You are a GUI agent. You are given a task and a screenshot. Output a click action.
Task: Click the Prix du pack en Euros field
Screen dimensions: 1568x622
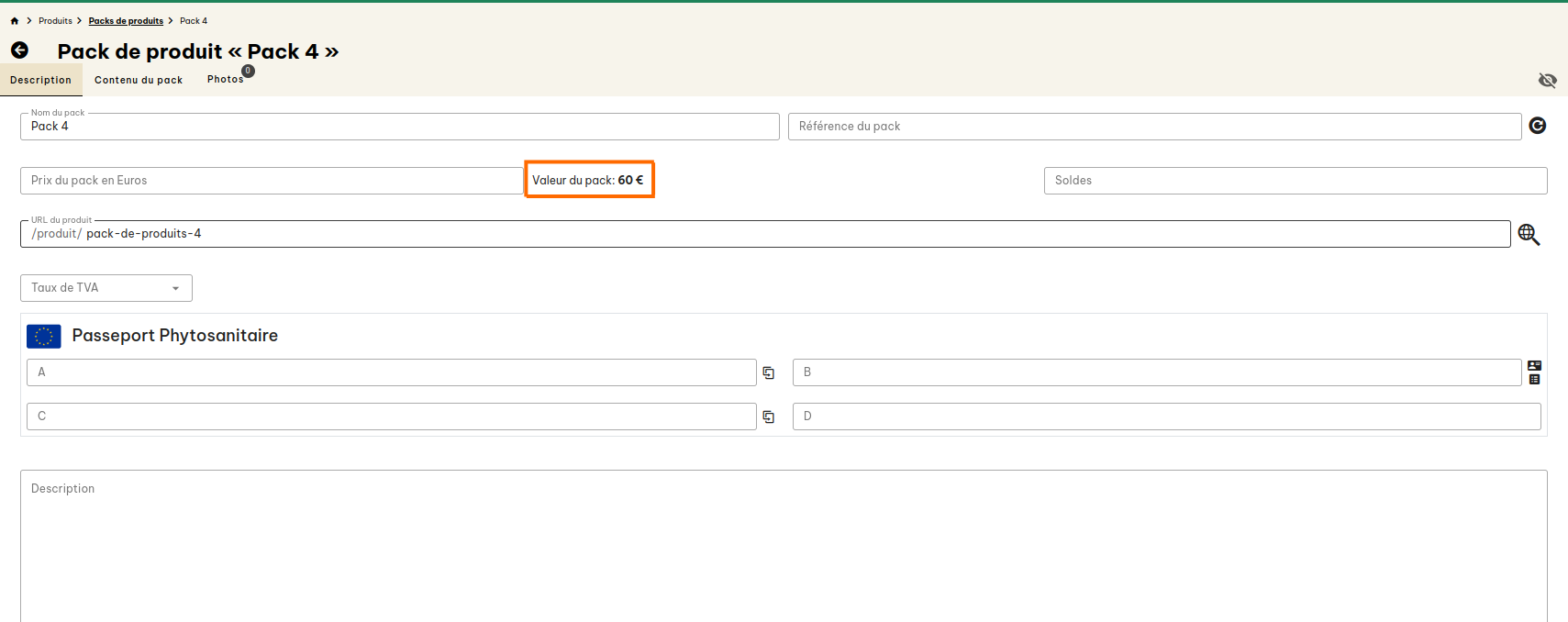click(x=272, y=181)
